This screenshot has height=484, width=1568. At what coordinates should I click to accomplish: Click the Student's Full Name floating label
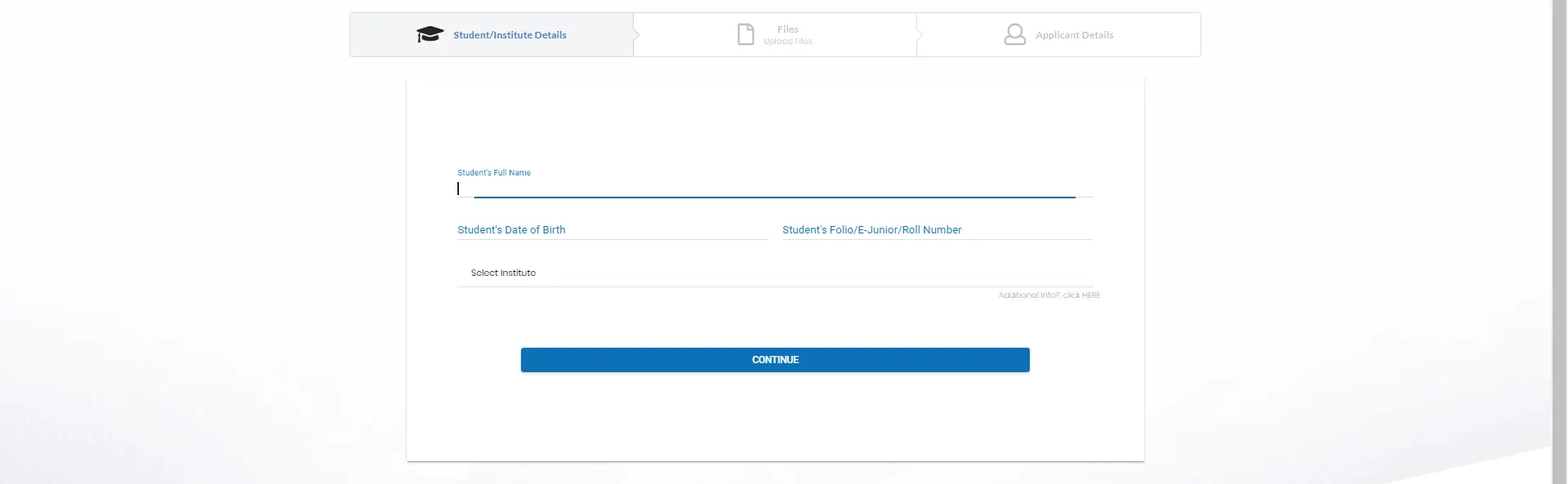[494, 173]
